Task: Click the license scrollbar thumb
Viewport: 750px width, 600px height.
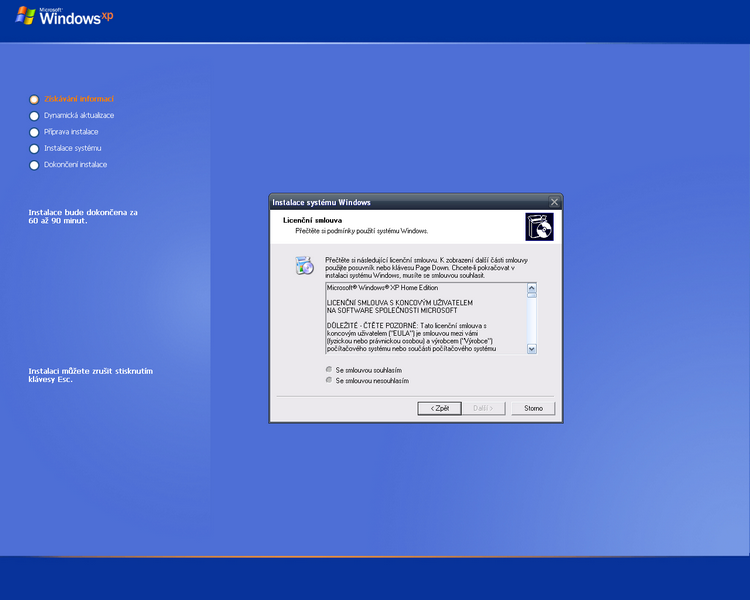Action: pyautogui.click(x=531, y=295)
